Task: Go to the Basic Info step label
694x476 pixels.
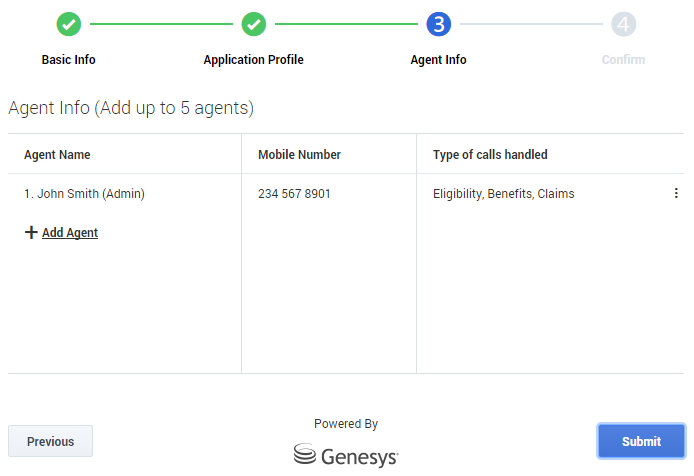Action: (69, 60)
